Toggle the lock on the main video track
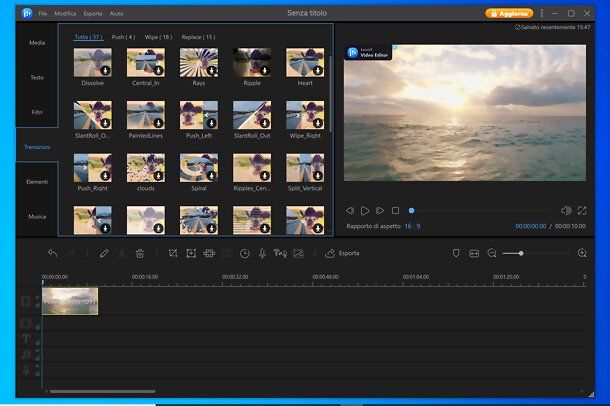The width and height of the screenshot is (610, 406). pos(37,306)
